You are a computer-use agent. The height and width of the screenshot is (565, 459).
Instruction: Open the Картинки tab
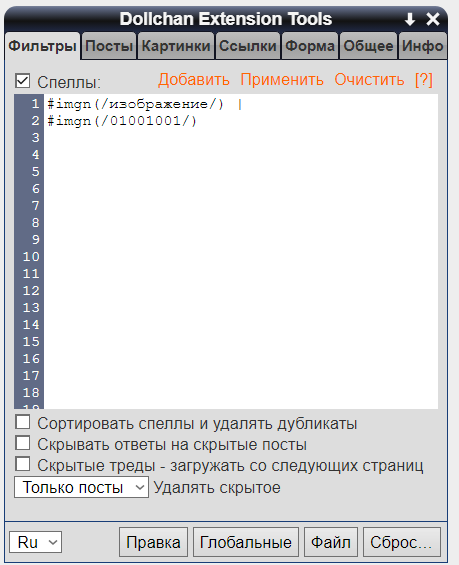pyautogui.click(x=176, y=46)
